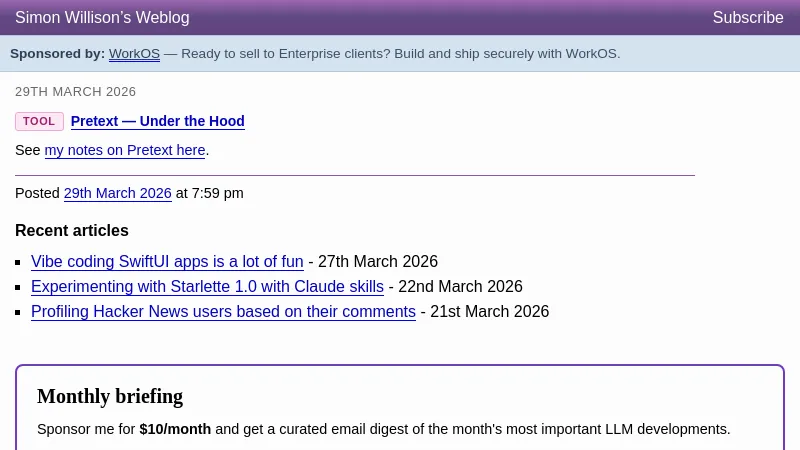This screenshot has height=450, width=800.
Task: Follow the 'my notes on Pretext here' link
Action: point(125,150)
